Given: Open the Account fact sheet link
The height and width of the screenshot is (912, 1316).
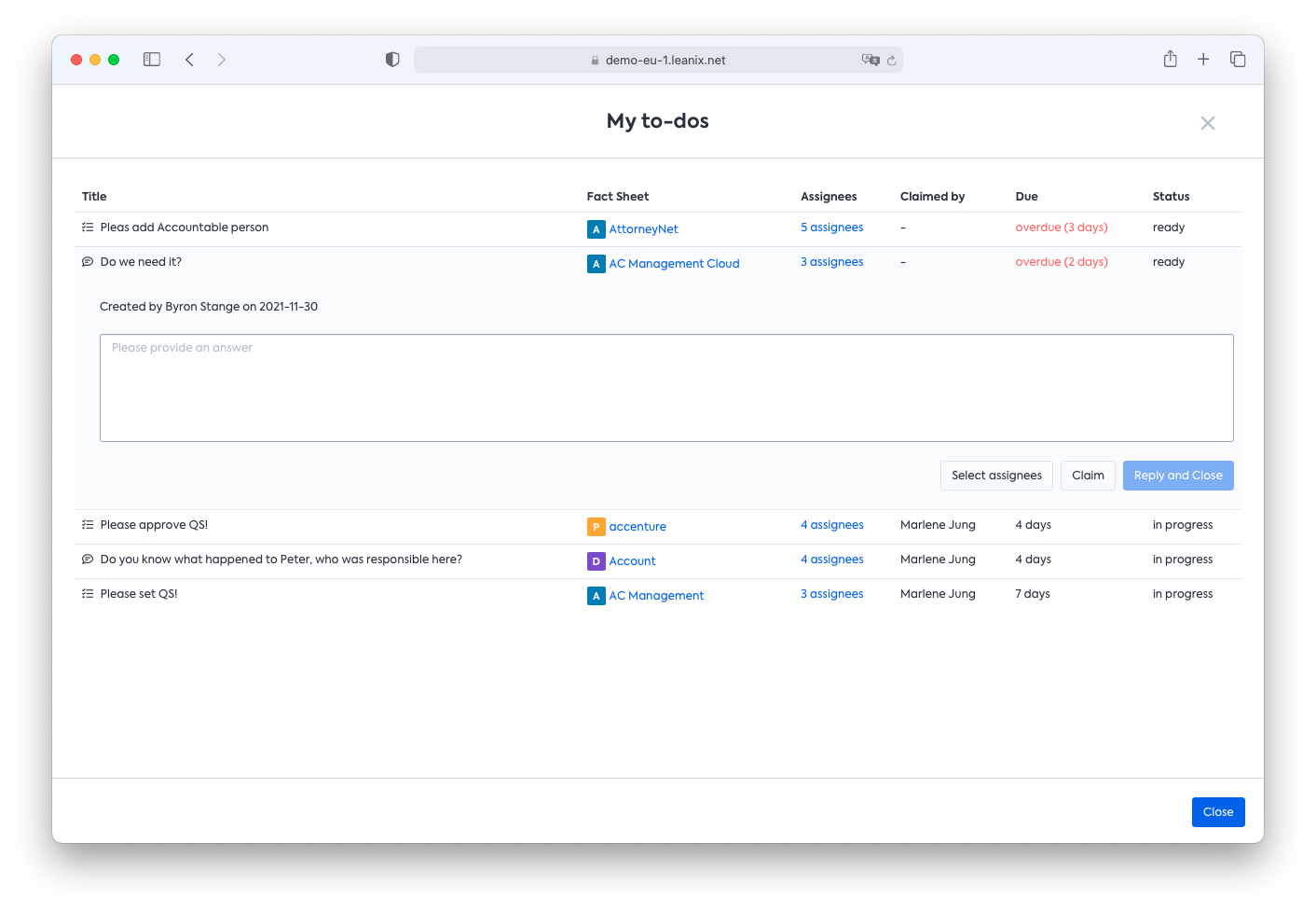Looking at the screenshot, I should coord(632,561).
